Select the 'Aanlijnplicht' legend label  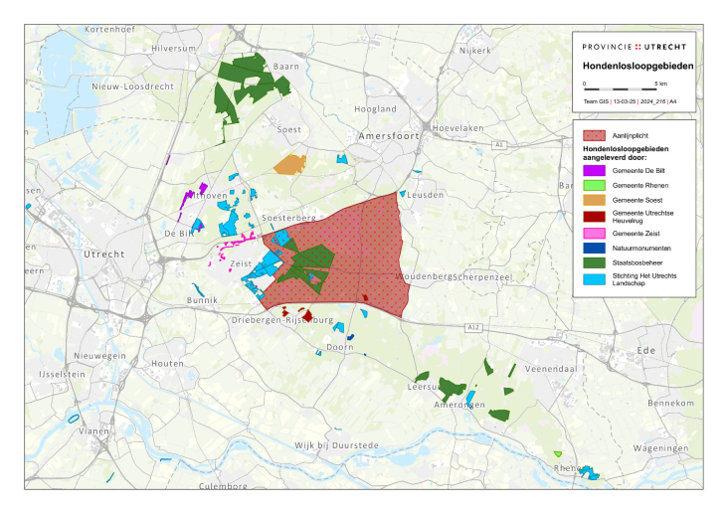tap(630, 136)
